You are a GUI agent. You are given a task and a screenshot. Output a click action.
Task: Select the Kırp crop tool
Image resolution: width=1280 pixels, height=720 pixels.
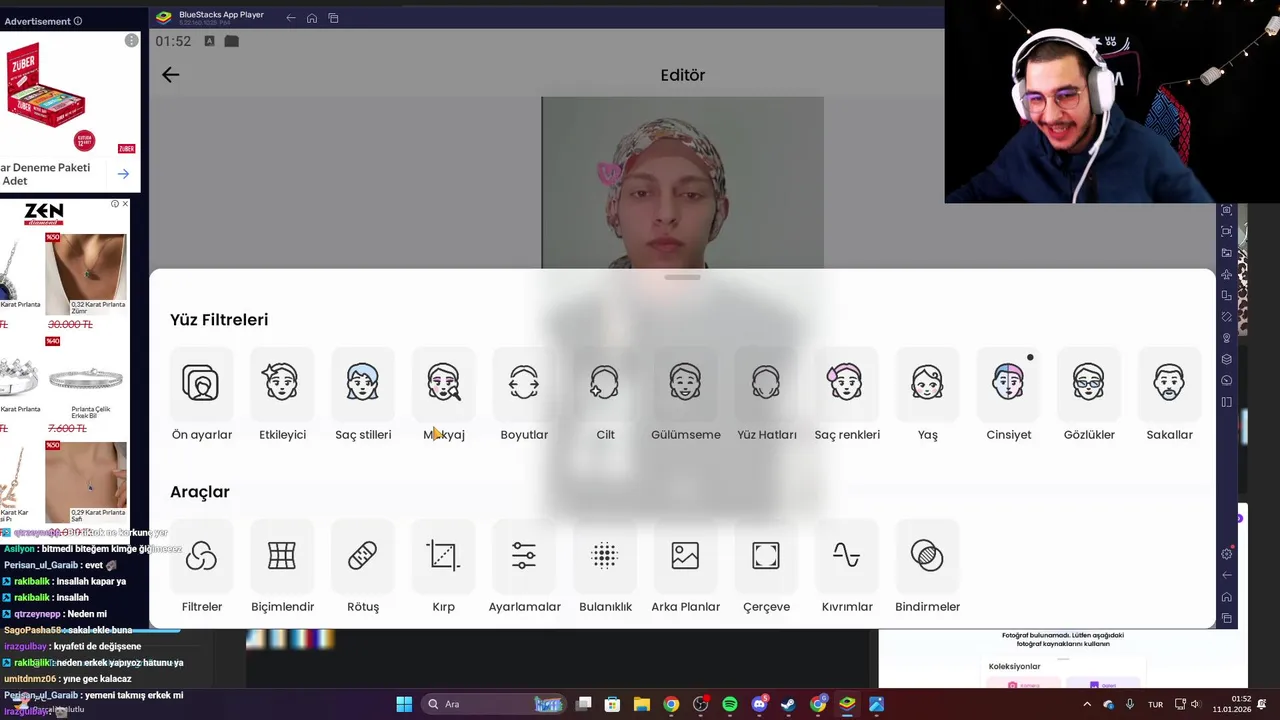click(444, 566)
